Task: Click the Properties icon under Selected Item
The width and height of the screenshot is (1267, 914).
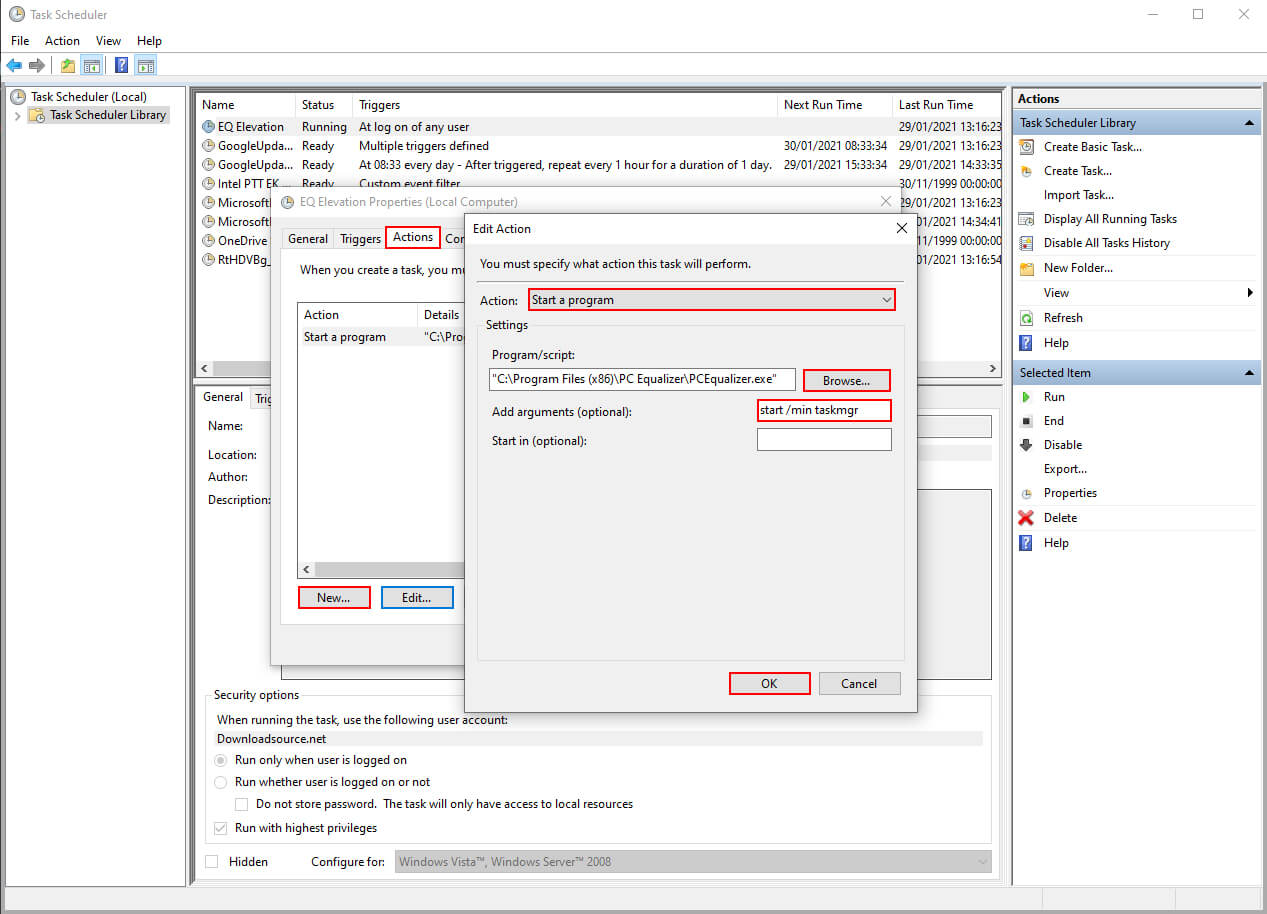Action: click(x=1026, y=493)
